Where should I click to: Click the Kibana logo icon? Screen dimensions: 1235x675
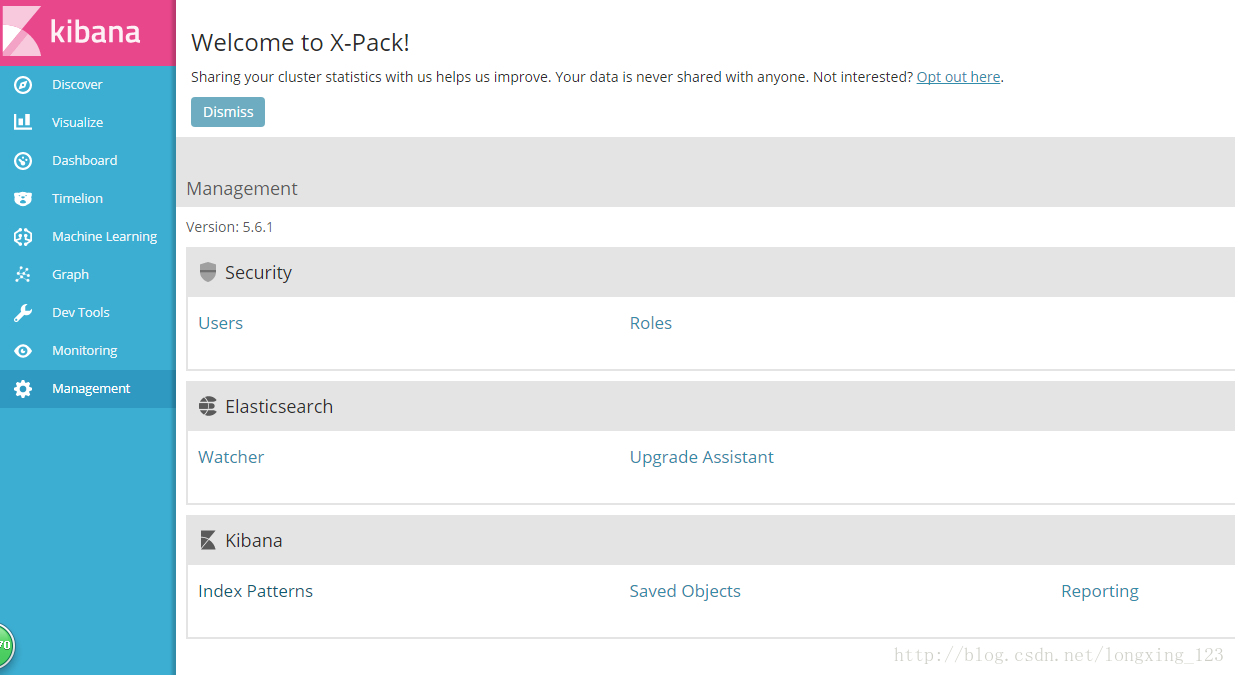click(21, 30)
